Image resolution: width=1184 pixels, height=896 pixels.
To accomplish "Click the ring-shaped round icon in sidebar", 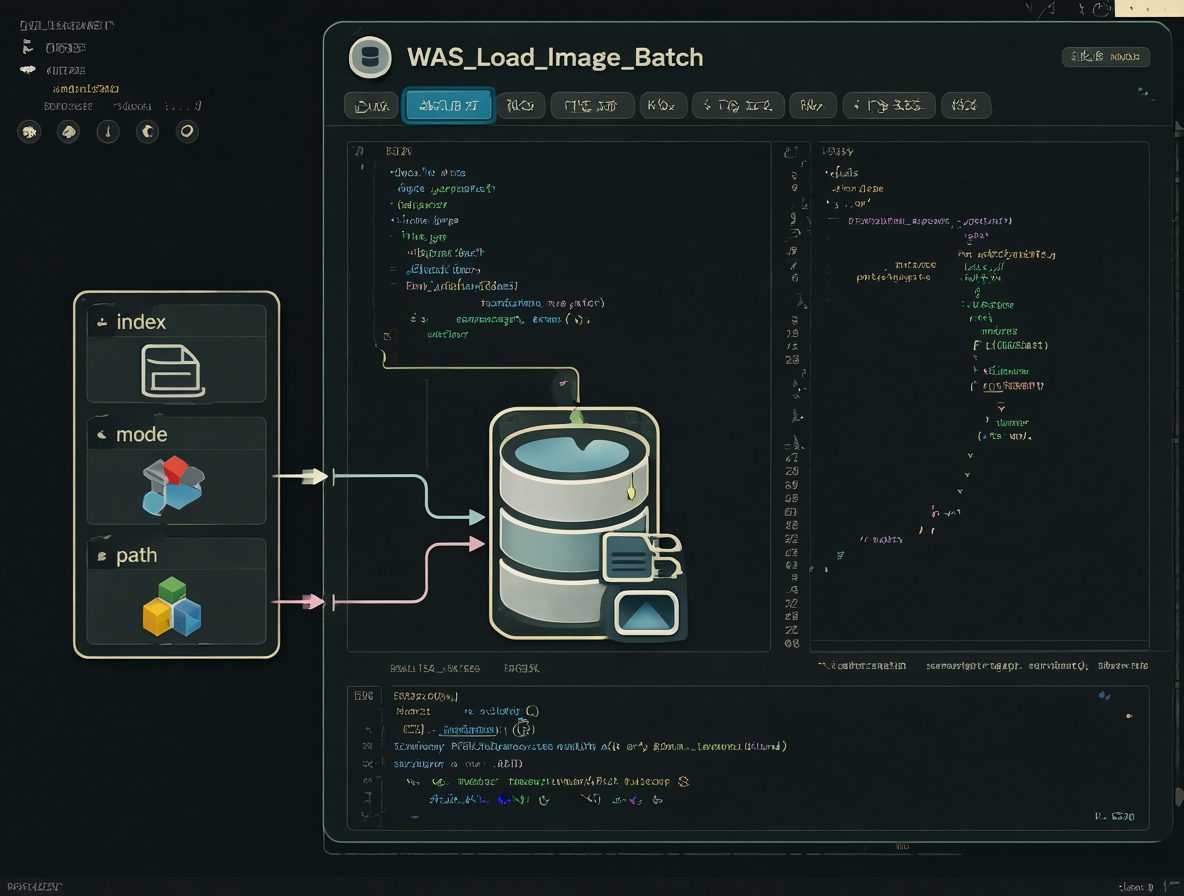I will coord(187,132).
